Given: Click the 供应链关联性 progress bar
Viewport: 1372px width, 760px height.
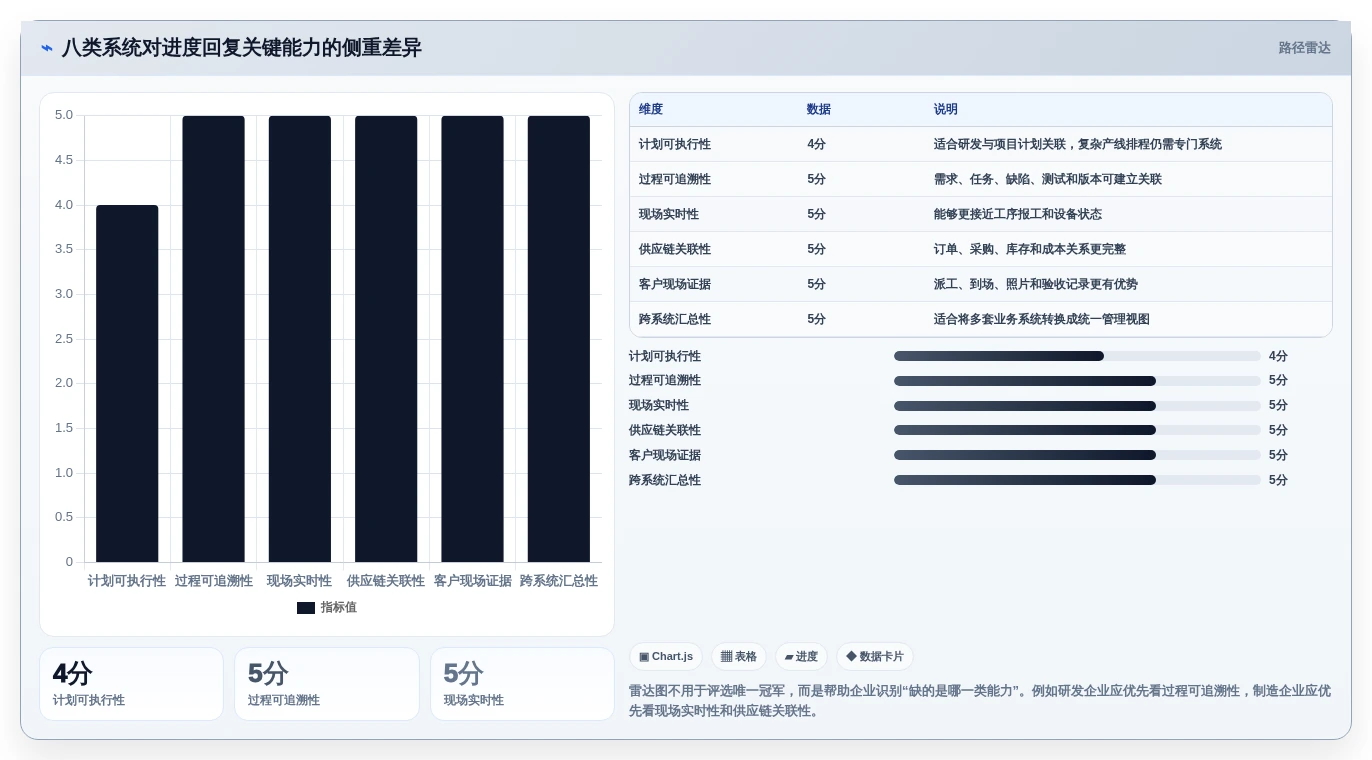Looking at the screenshot, I should [x=1077, y=430].
